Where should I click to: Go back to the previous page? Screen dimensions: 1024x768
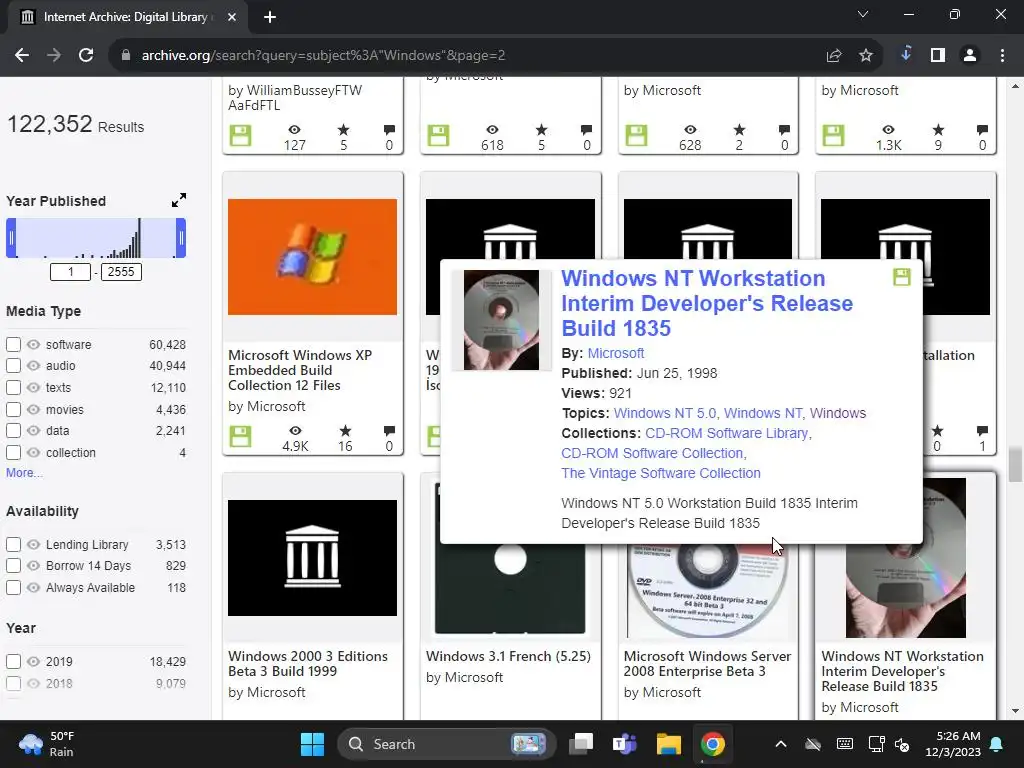click(x=22, y=56)
